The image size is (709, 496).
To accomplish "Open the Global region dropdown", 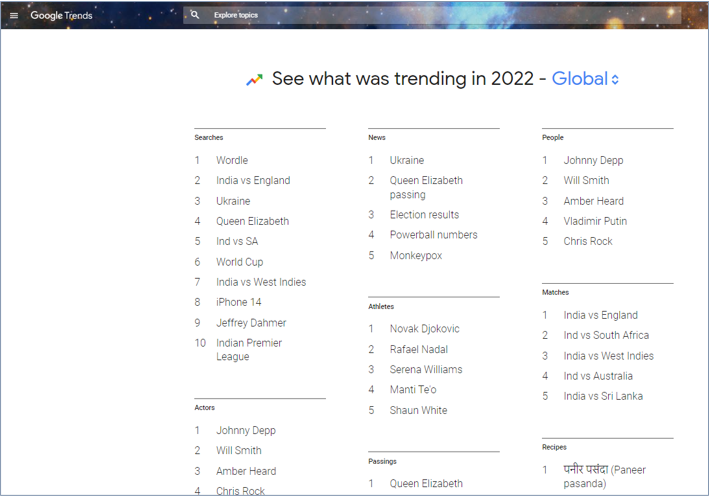I will pyautogui.click(x=585, y=79).
